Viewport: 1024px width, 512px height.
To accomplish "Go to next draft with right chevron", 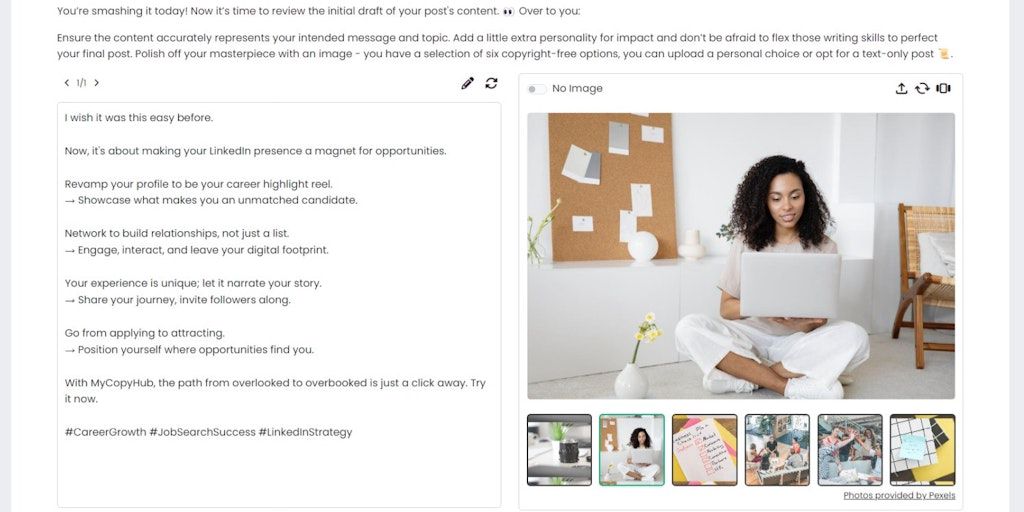I will coord(97,83).
